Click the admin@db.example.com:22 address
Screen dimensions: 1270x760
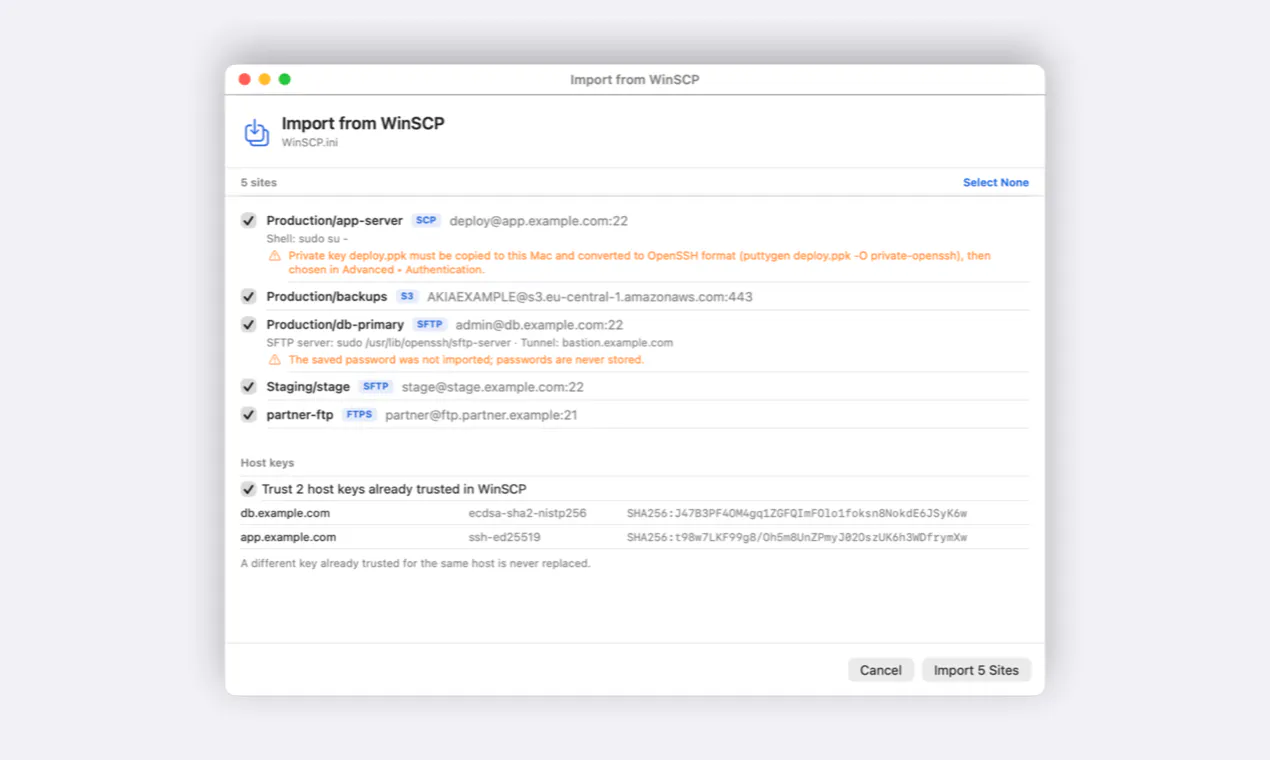[540, 325]
